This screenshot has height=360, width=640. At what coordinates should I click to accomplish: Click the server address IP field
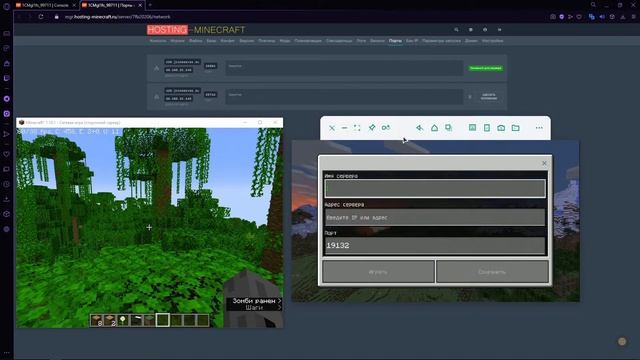435,217
